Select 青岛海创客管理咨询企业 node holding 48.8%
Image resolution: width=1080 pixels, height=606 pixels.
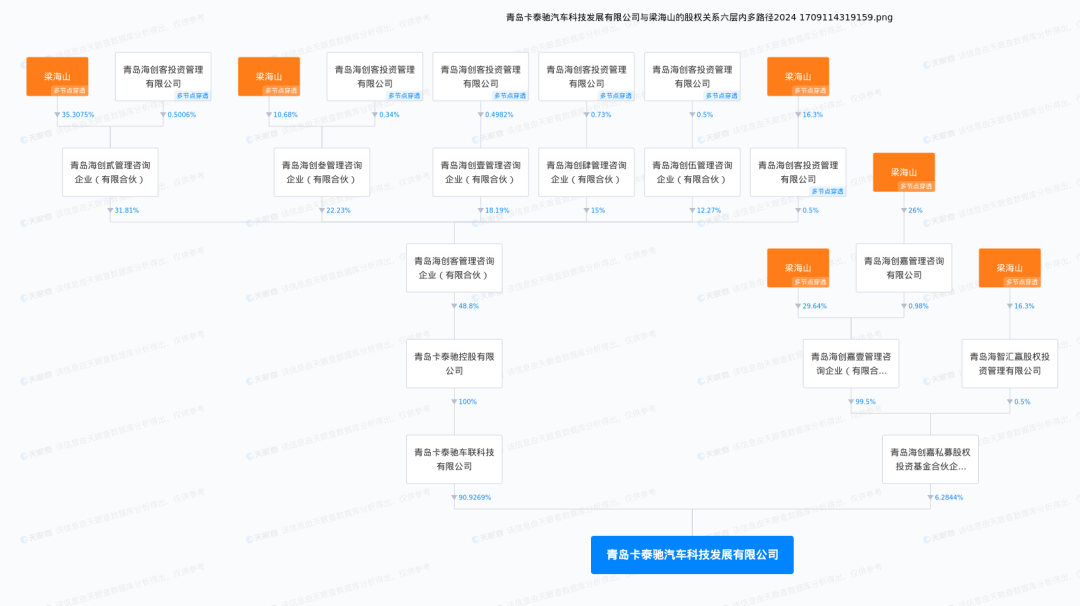click(454, 267)
